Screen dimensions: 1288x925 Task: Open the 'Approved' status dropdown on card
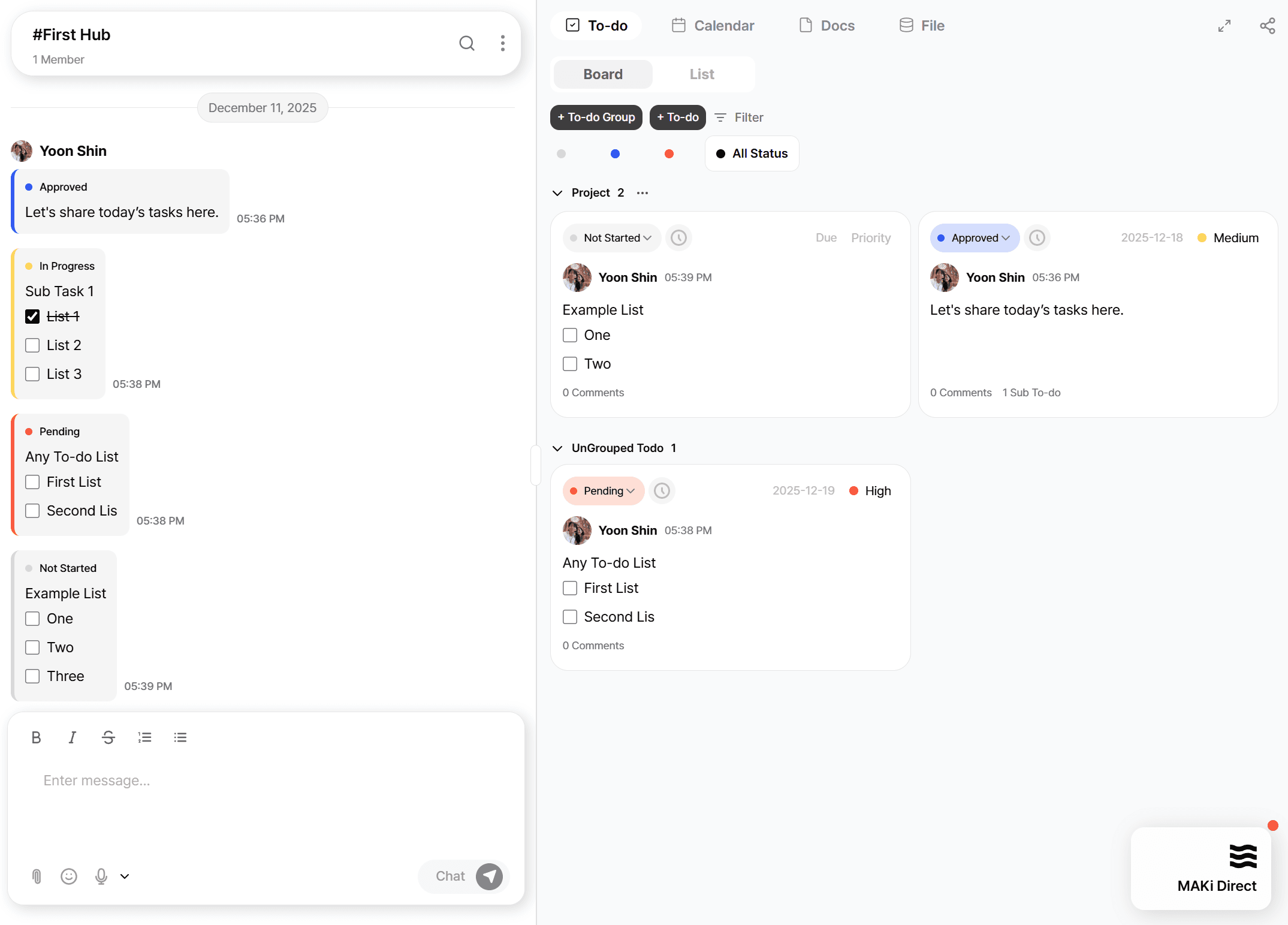pyautogui.click(x=974, y=238)
